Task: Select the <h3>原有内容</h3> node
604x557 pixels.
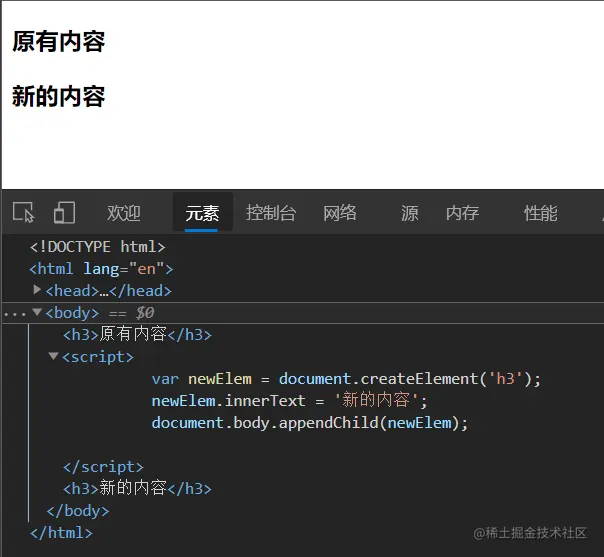Action: [x=138, y=334]
